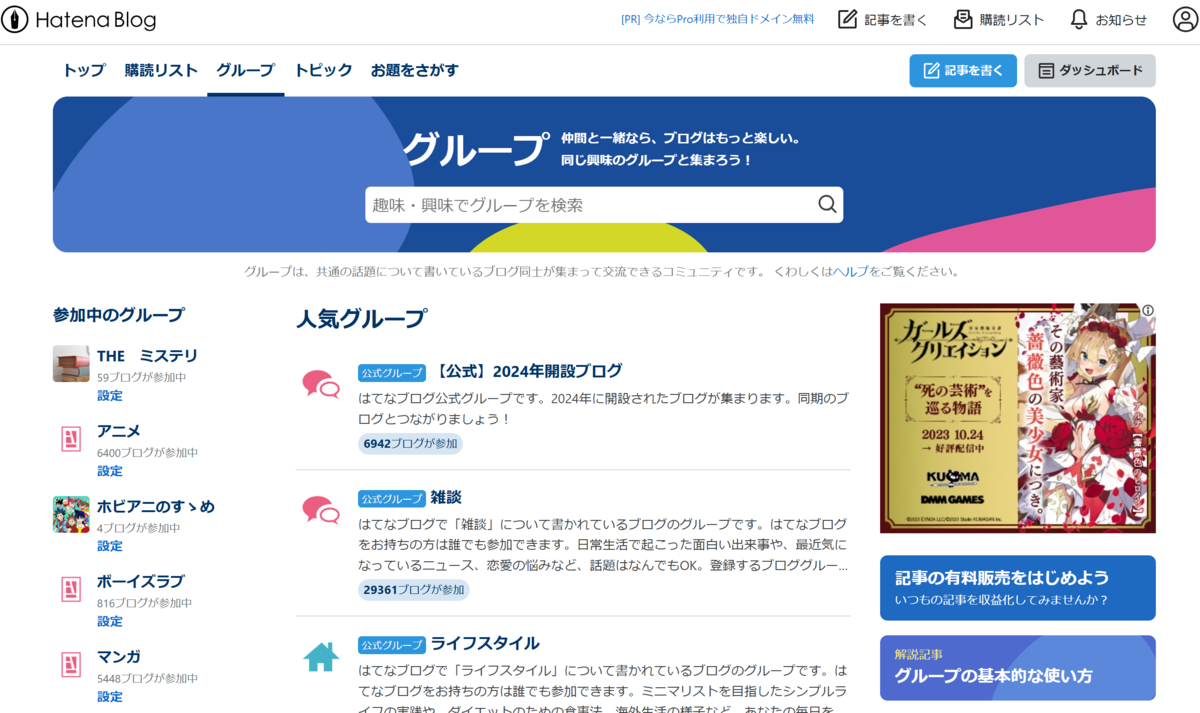Open the THE ミステリ group thumbnail
This screenshot has width=1200, height=713.
[x=71, y=364]
